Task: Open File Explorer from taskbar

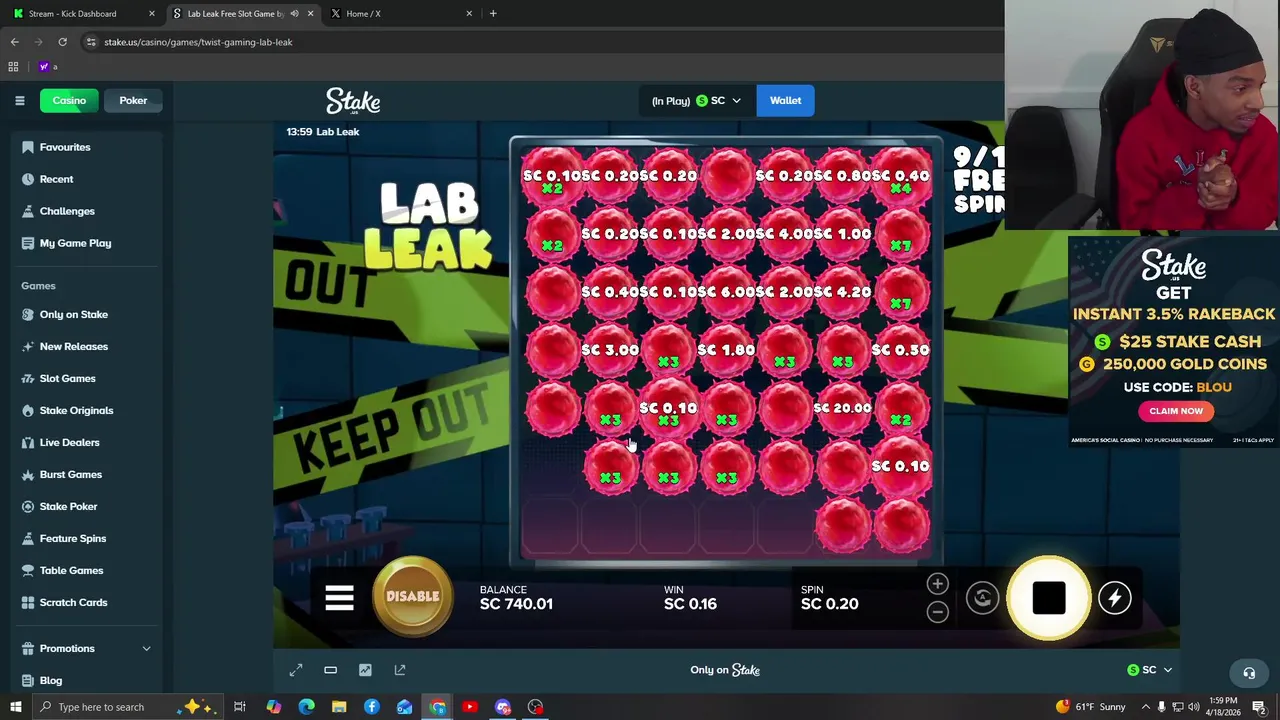Action: [x=339, y=707]
